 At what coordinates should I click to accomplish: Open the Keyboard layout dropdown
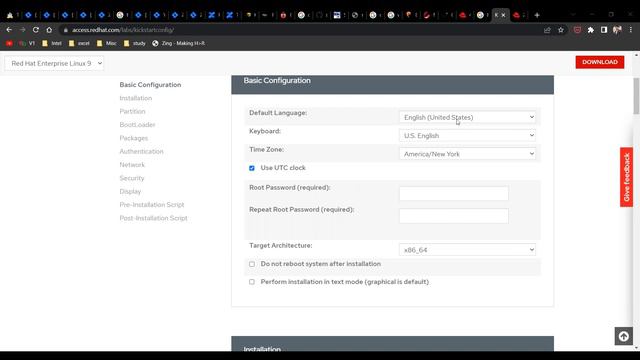coord(467,136)
